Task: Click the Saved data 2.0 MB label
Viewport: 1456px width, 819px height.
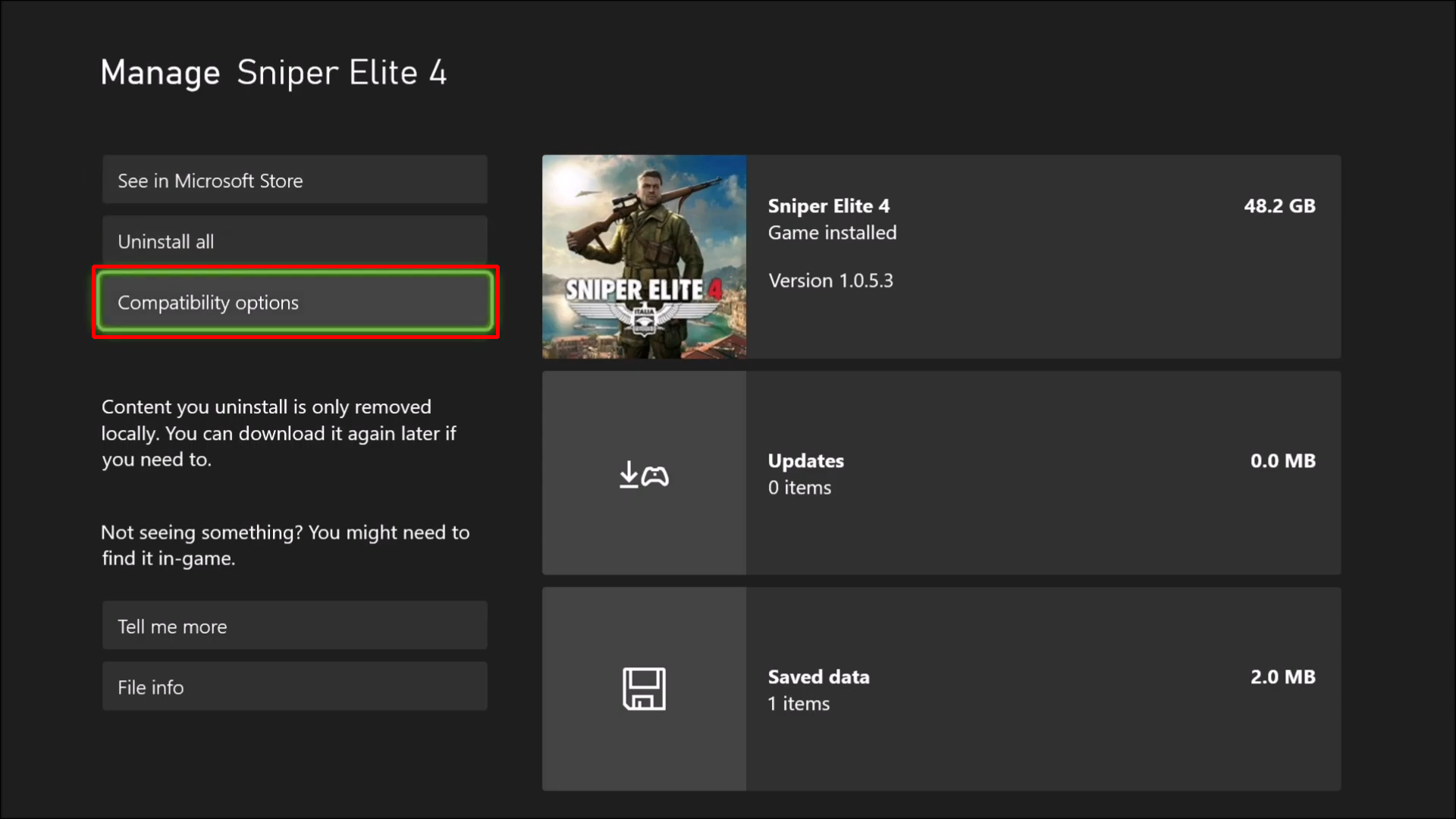Action: click(1282, 677)
